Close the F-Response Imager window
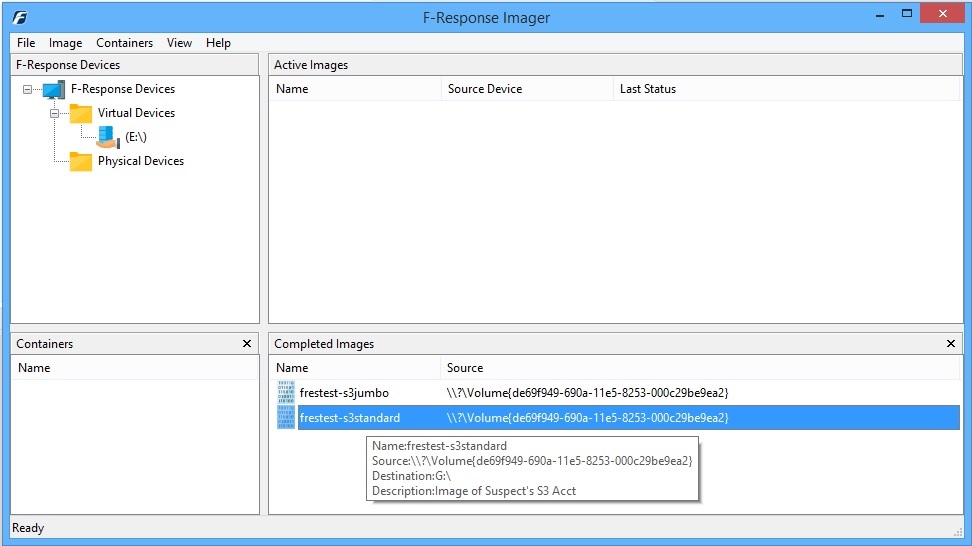The image size is (972, 546). click(x=942, y=14)
